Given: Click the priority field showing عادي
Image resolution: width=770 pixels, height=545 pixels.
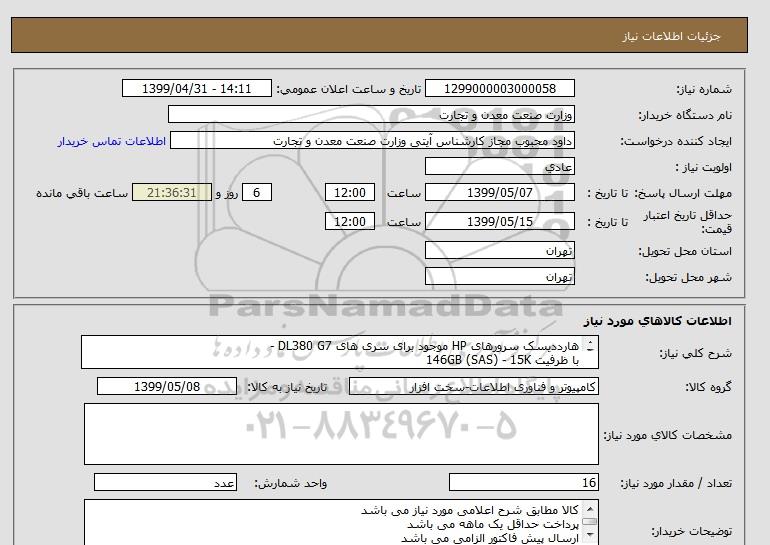Looking at the screenshot, I should click(499, 166).
